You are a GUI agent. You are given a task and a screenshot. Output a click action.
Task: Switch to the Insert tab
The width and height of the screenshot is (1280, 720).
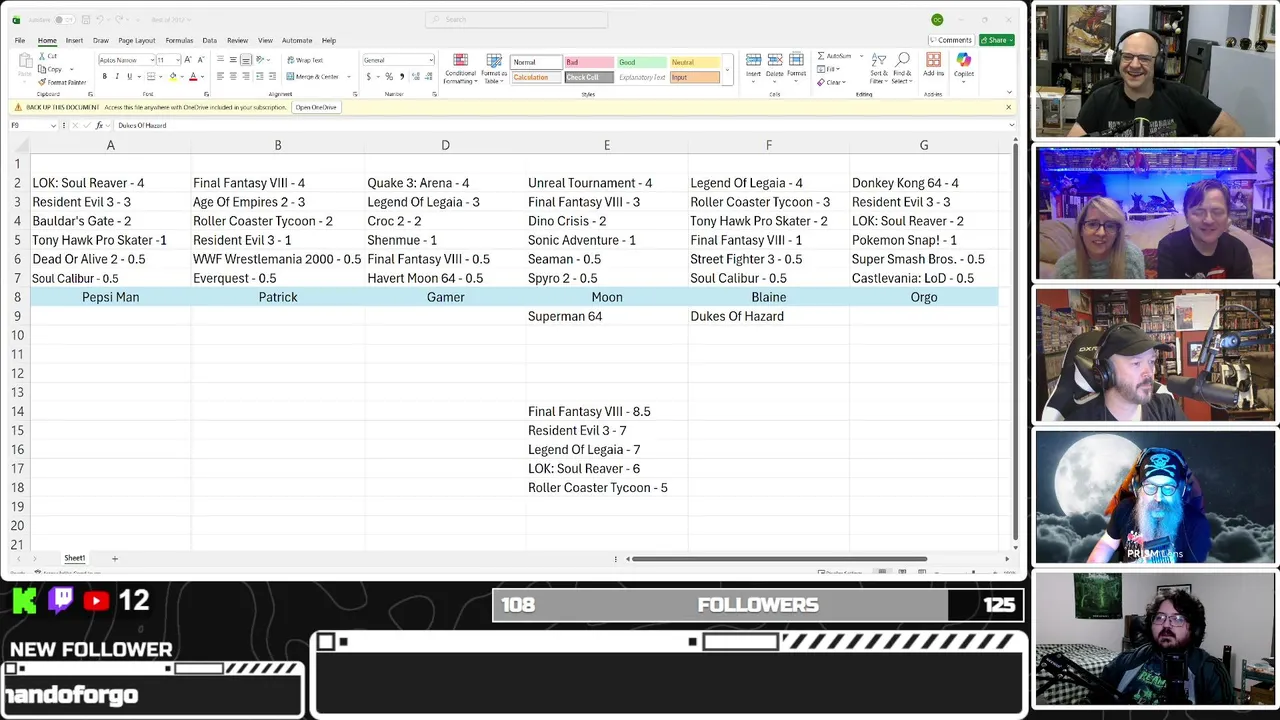click(74, 40)
